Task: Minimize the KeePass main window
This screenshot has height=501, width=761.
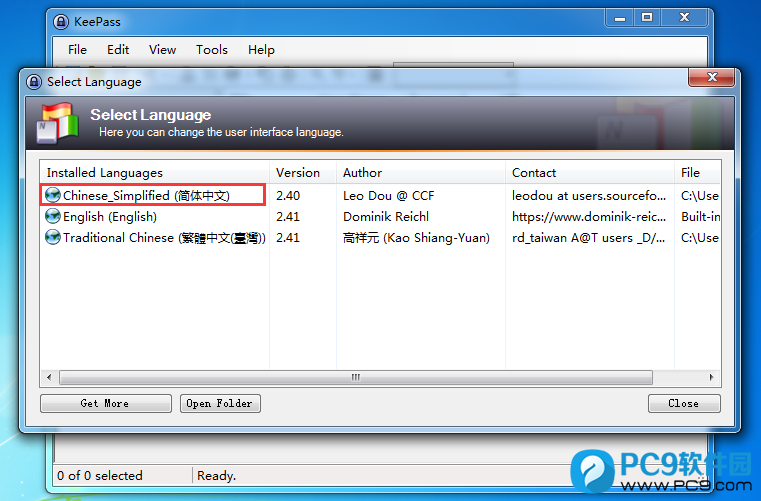Action: pyautogui.click(x=620, y=18)
